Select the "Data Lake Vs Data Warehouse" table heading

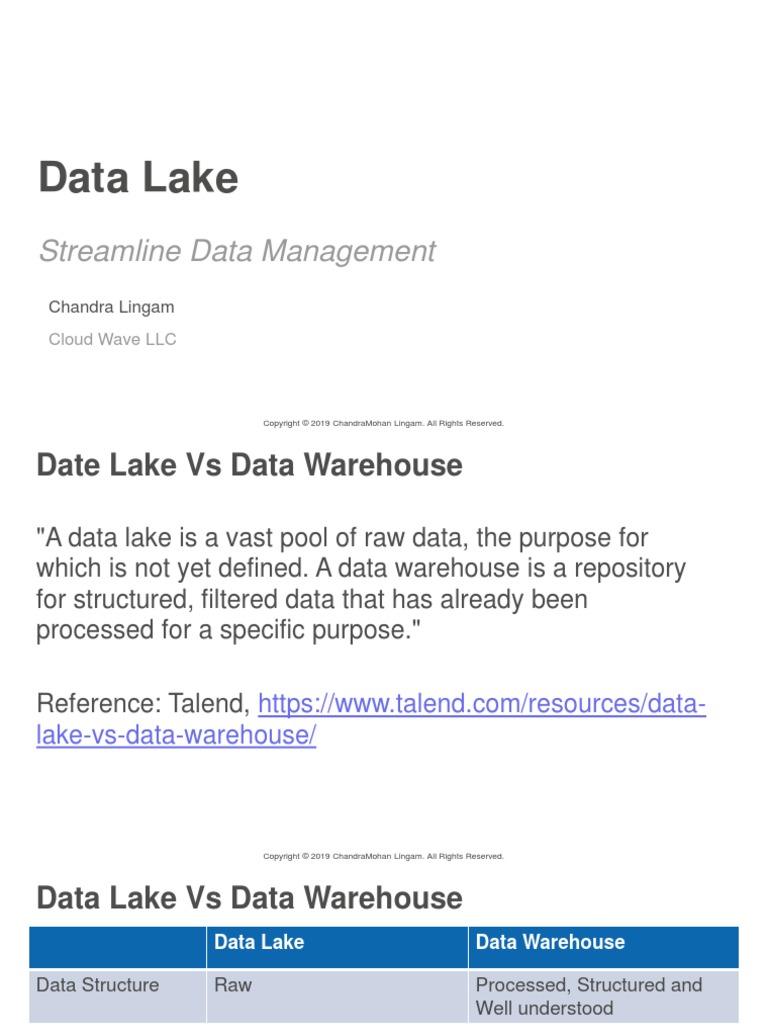click(x=249, y=898)
